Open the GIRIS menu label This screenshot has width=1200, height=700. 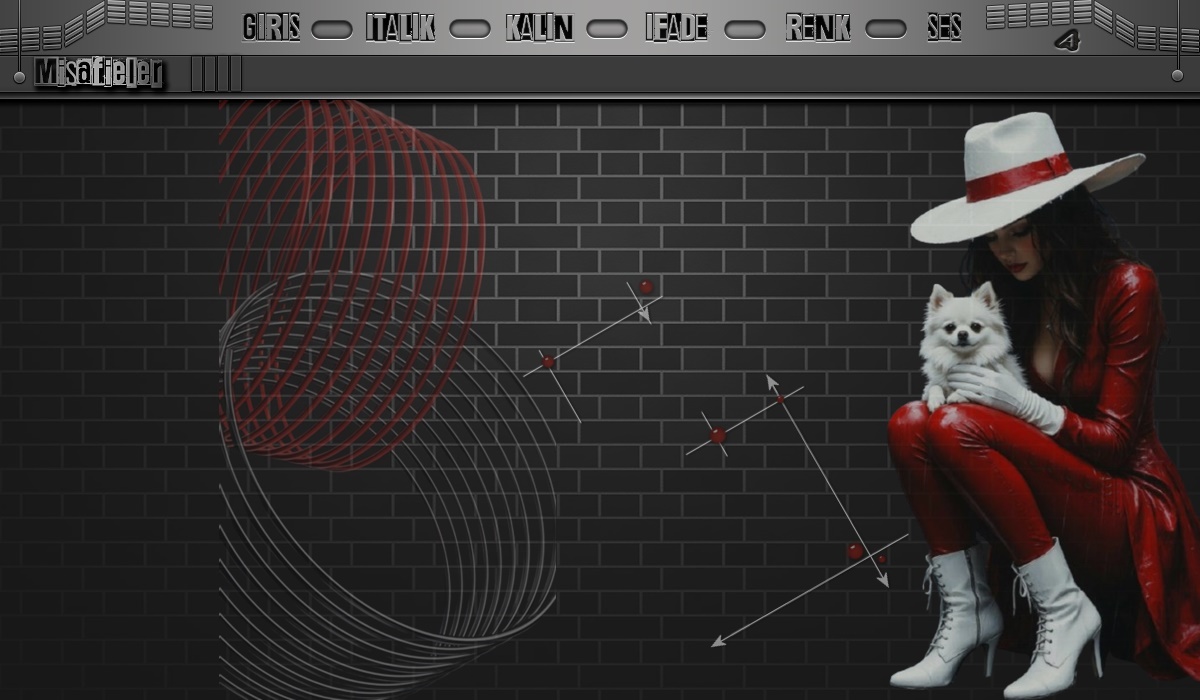271,28
